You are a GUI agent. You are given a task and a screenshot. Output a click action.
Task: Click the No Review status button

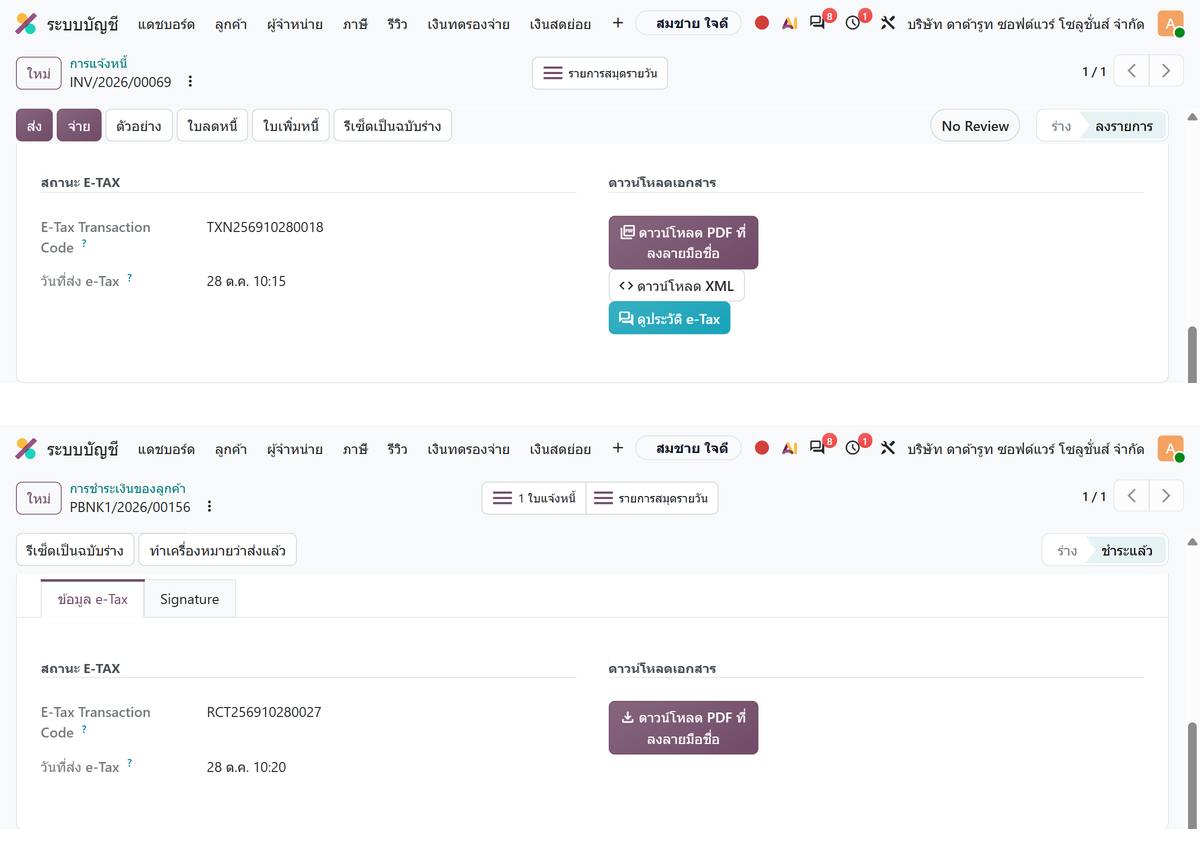(x=975, y=126)
